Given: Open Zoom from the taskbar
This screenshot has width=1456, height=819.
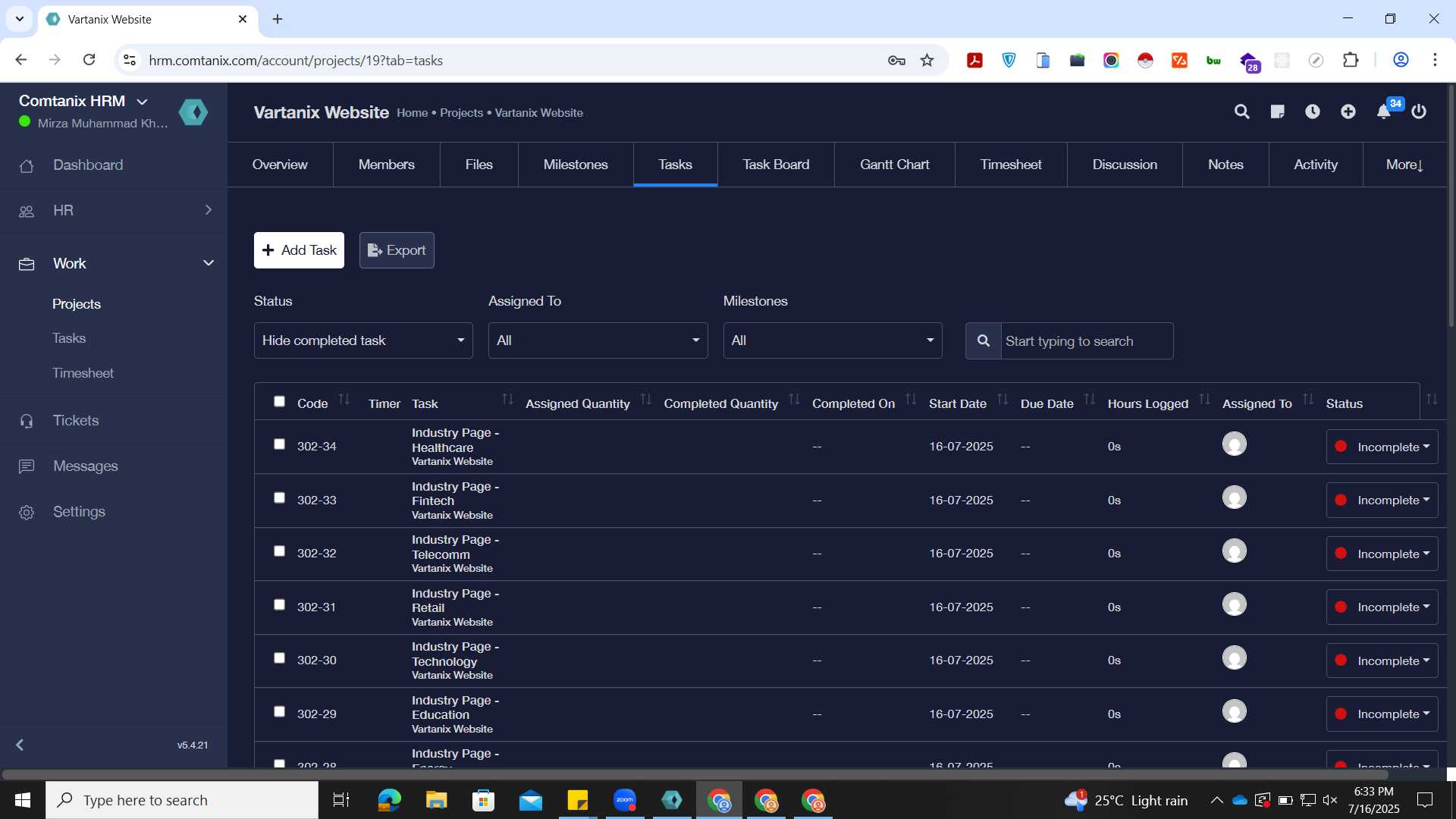Looking at the screenshot, I should [x=625, y=800].
